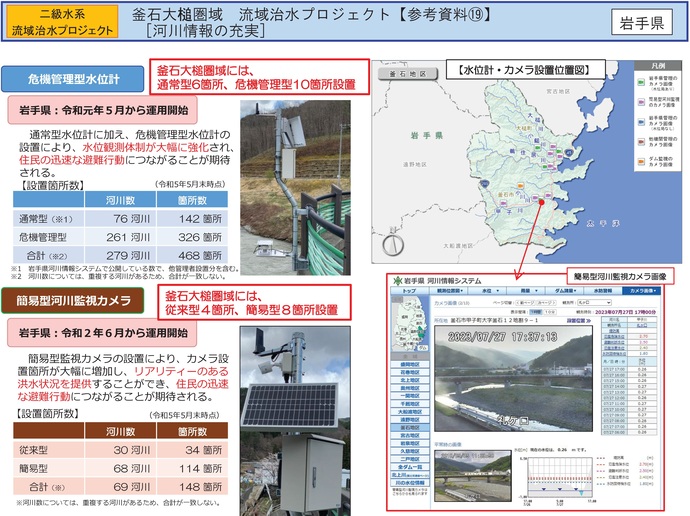The height and width of the screenshot is (516, 690).
Task: Click the 簡易型河川監視カメラ画像 caption box
Action: (x=620, y=277)
